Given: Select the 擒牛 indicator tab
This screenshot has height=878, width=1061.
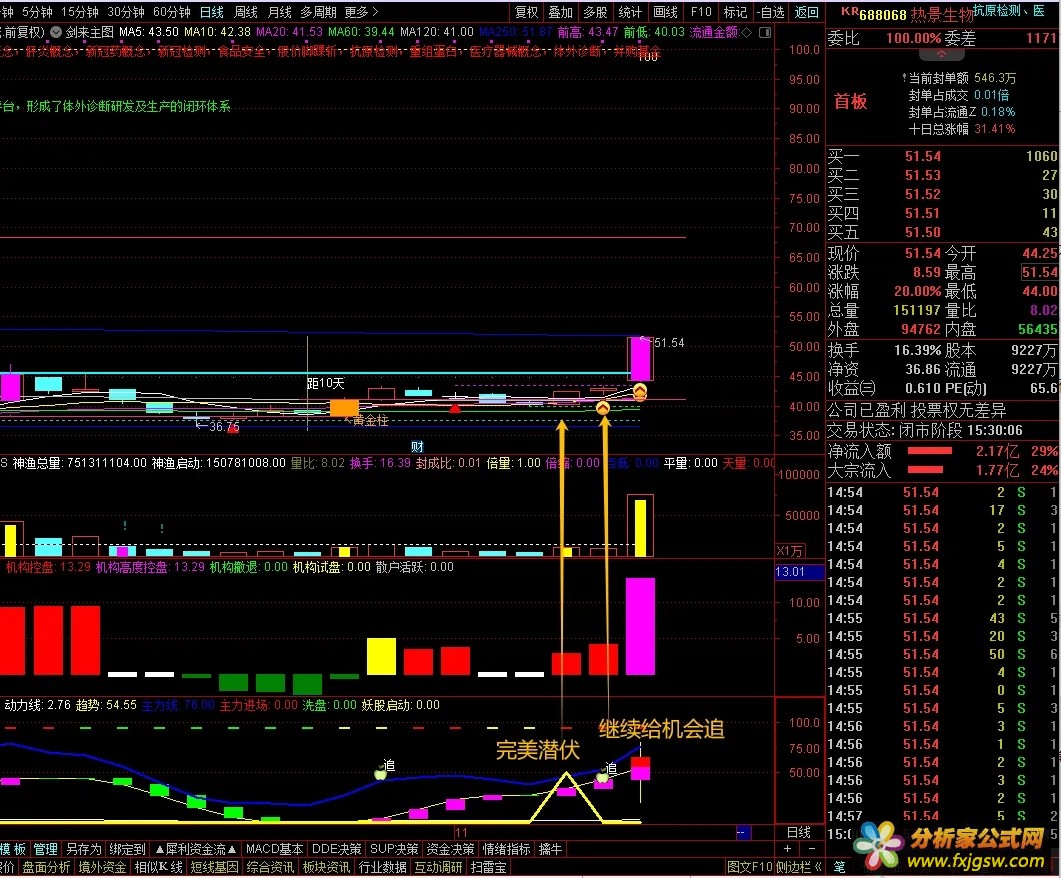Looking at the screenshot, I should 550,849.
